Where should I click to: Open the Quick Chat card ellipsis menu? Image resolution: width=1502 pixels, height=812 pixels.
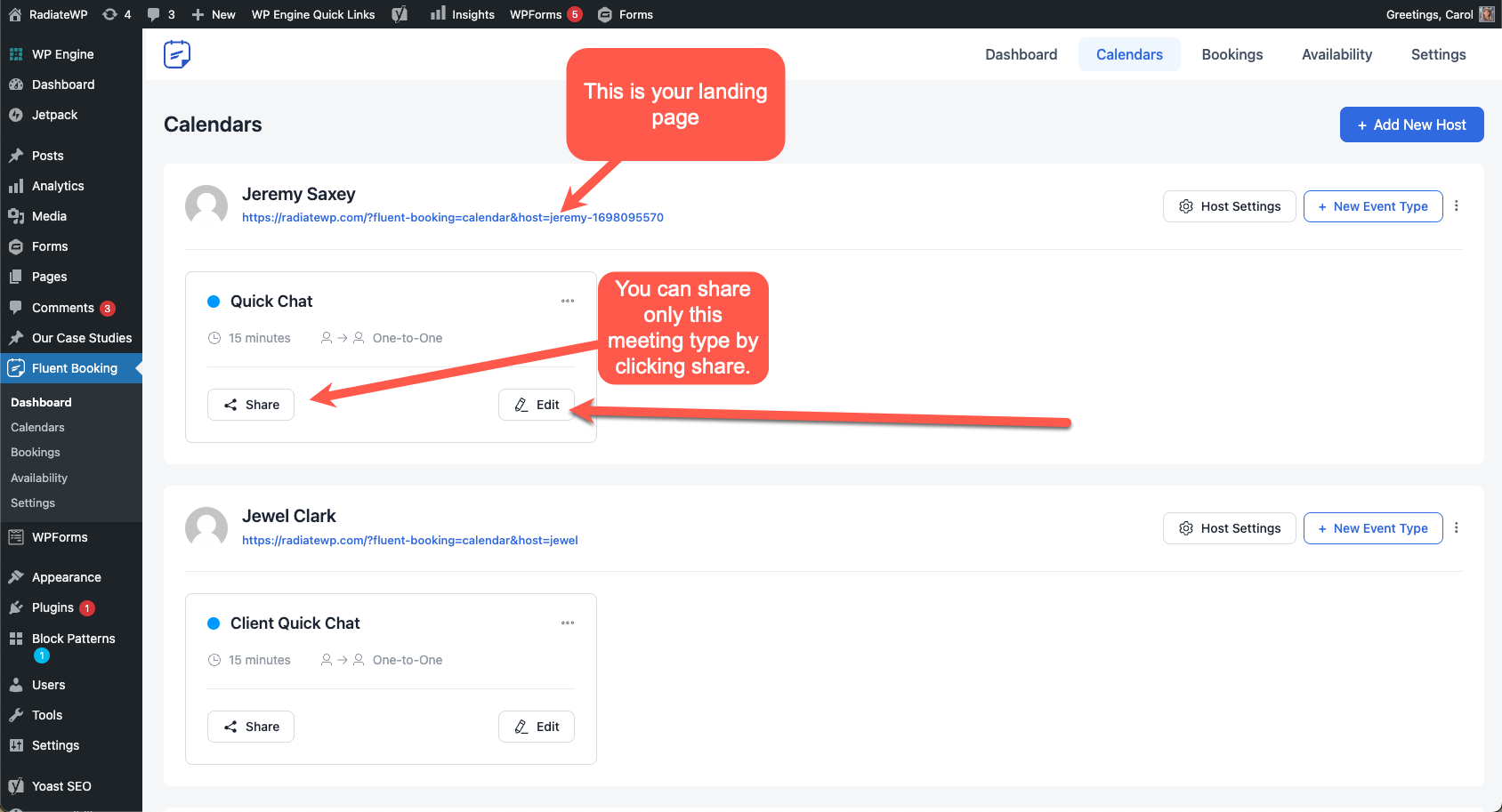tap(568, 301)
